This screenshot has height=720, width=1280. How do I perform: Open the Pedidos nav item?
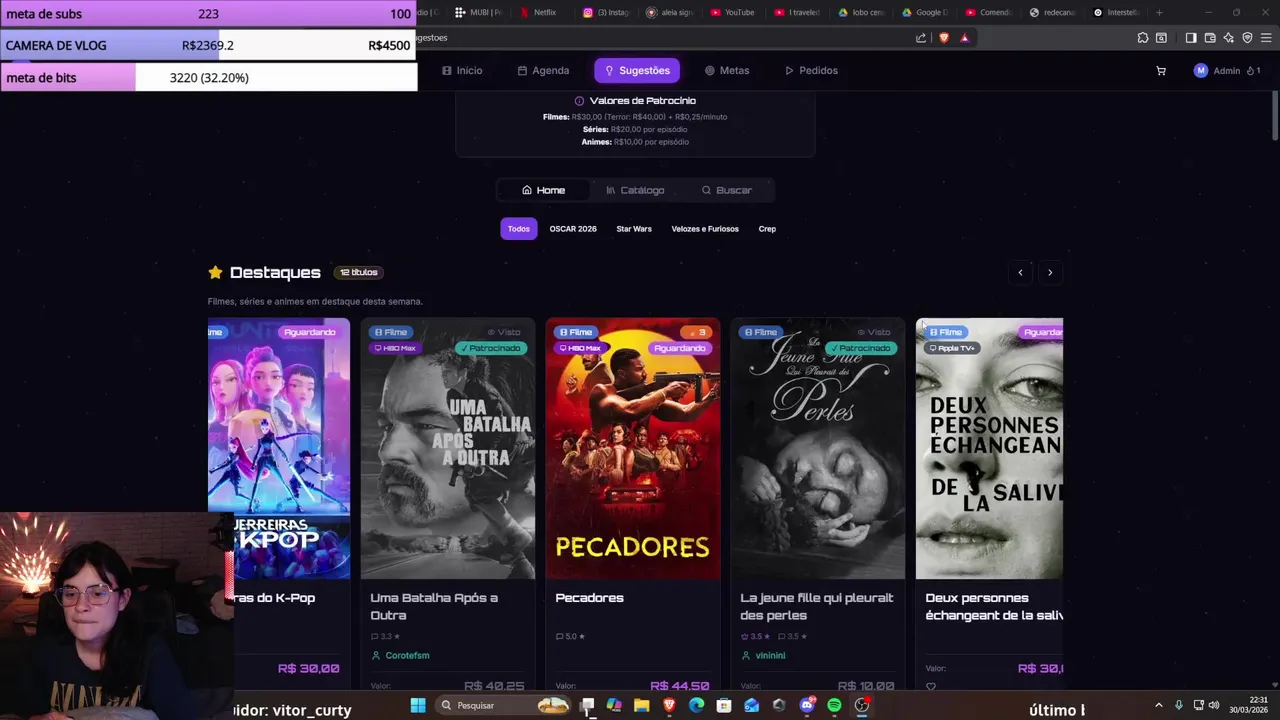coord(811,71)
